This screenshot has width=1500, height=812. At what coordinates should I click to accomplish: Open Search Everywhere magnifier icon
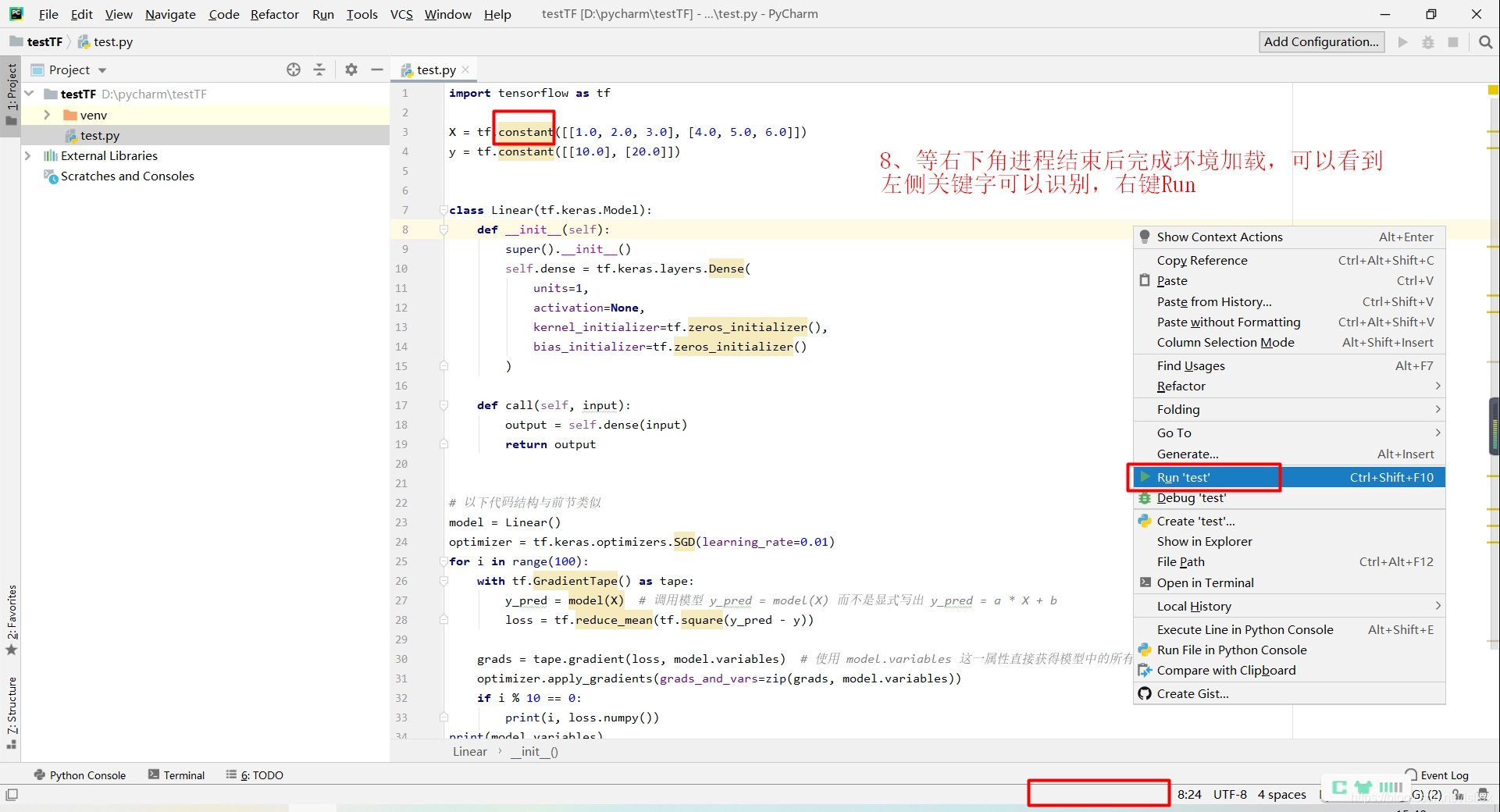[x=1486, y=42]
